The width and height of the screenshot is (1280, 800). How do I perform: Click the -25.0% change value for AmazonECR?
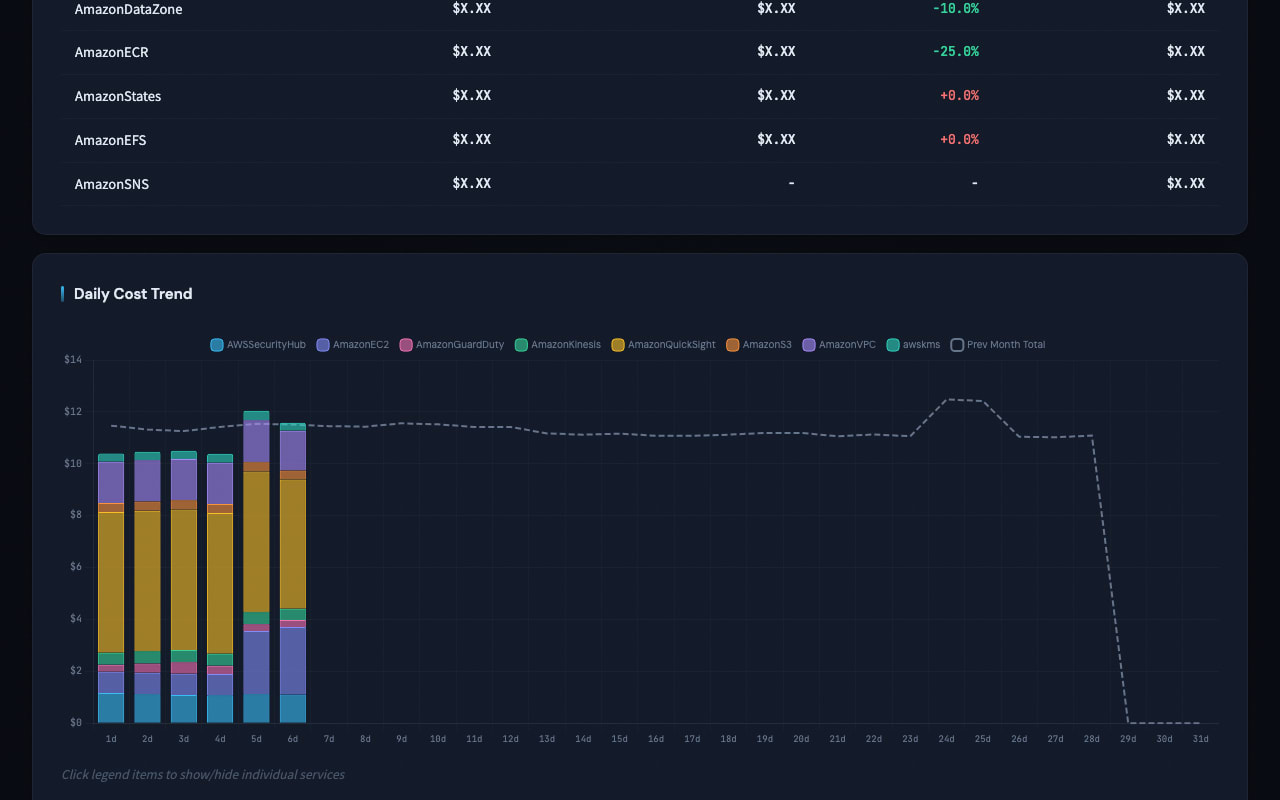[x=955, y=52]
